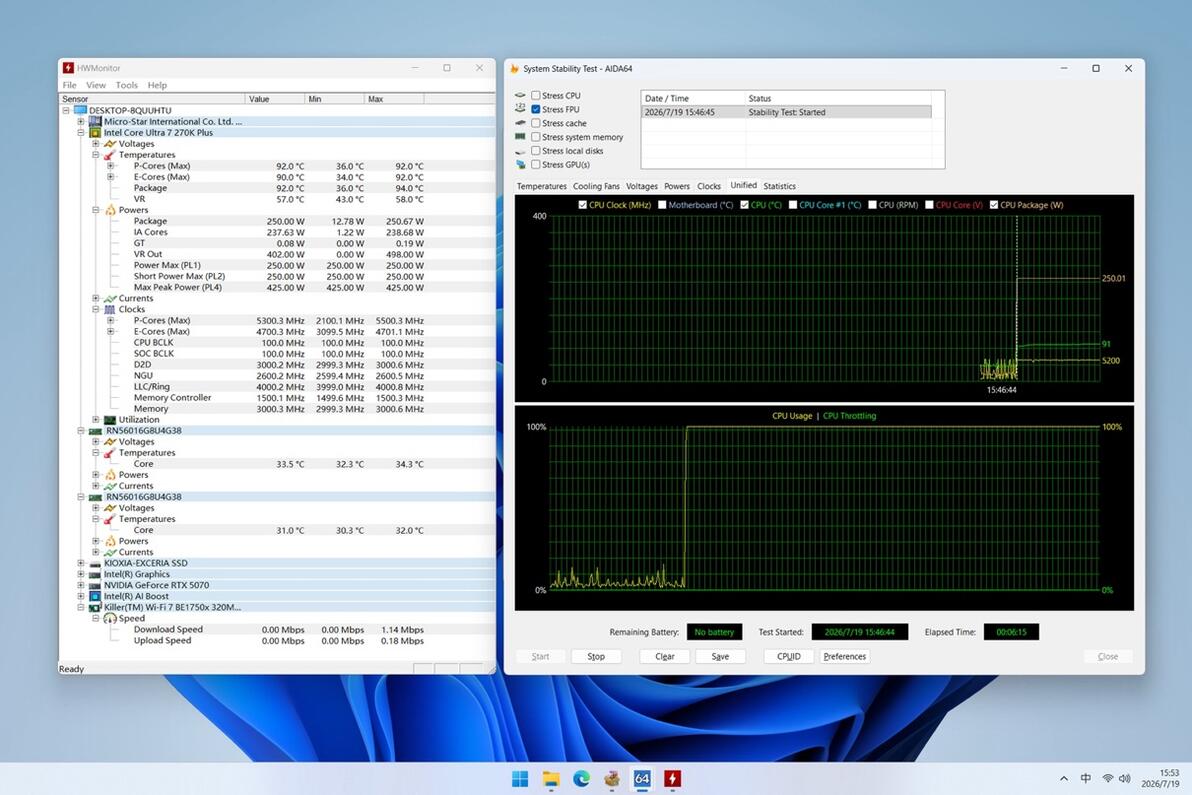Screen dimensions: 1192x795
Task: Uncheck the Stress FPU checkbox
Action: point(536,109)
